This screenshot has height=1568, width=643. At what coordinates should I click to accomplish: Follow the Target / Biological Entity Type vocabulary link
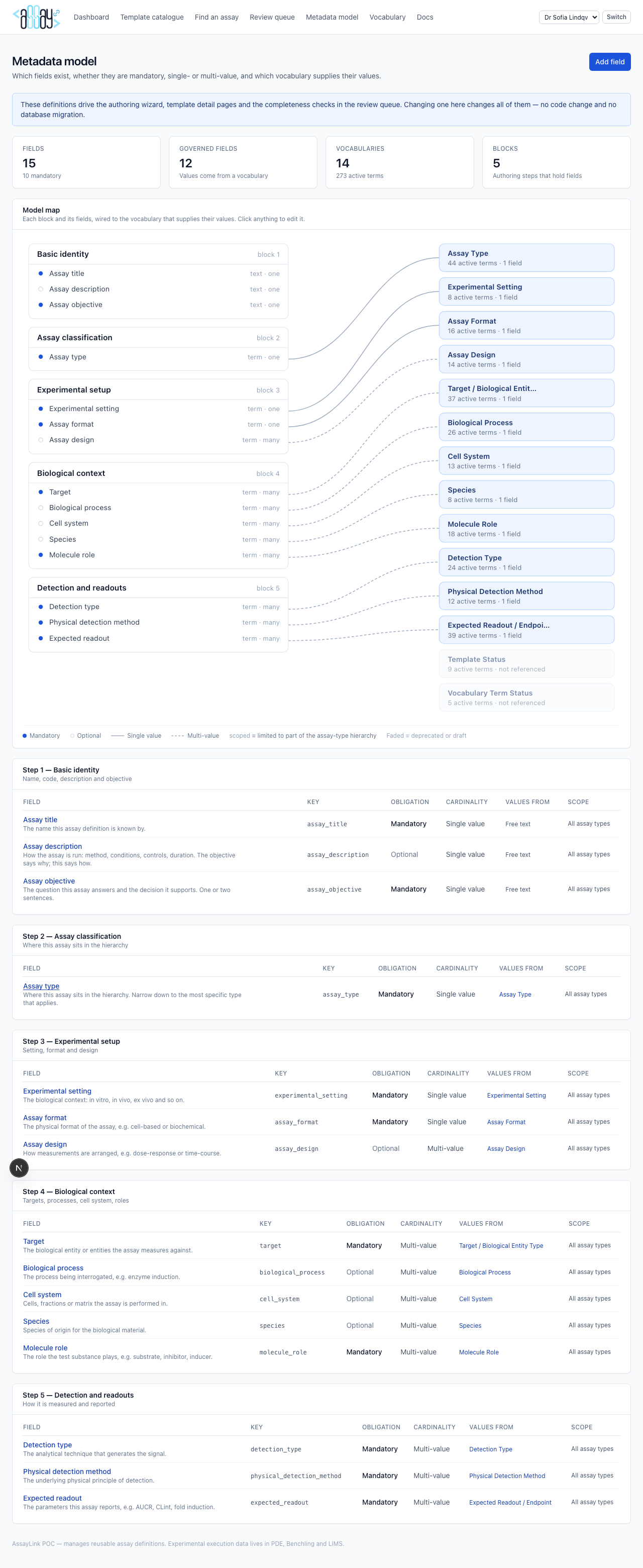point(501,1246)
